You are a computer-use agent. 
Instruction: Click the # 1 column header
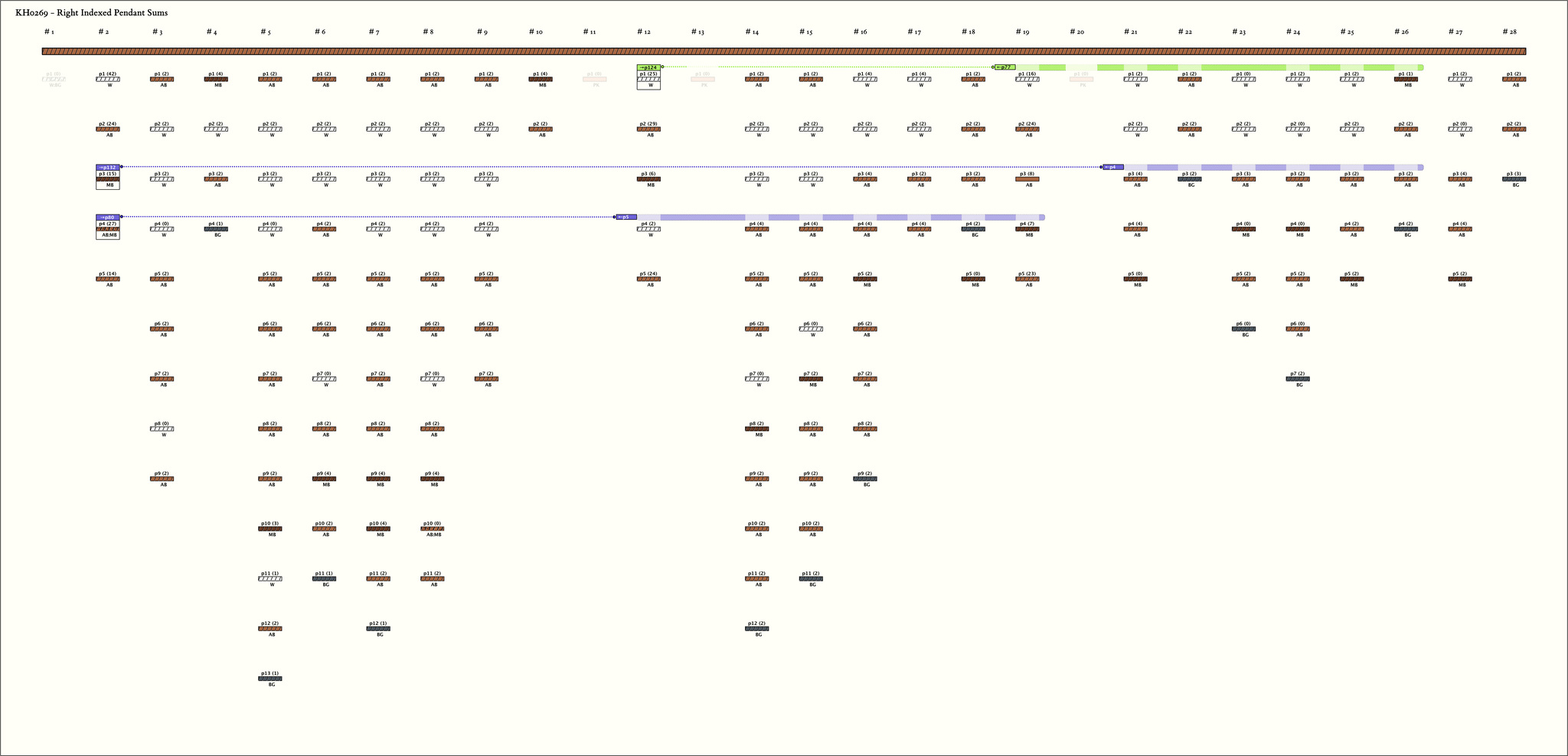coord(49,32)
